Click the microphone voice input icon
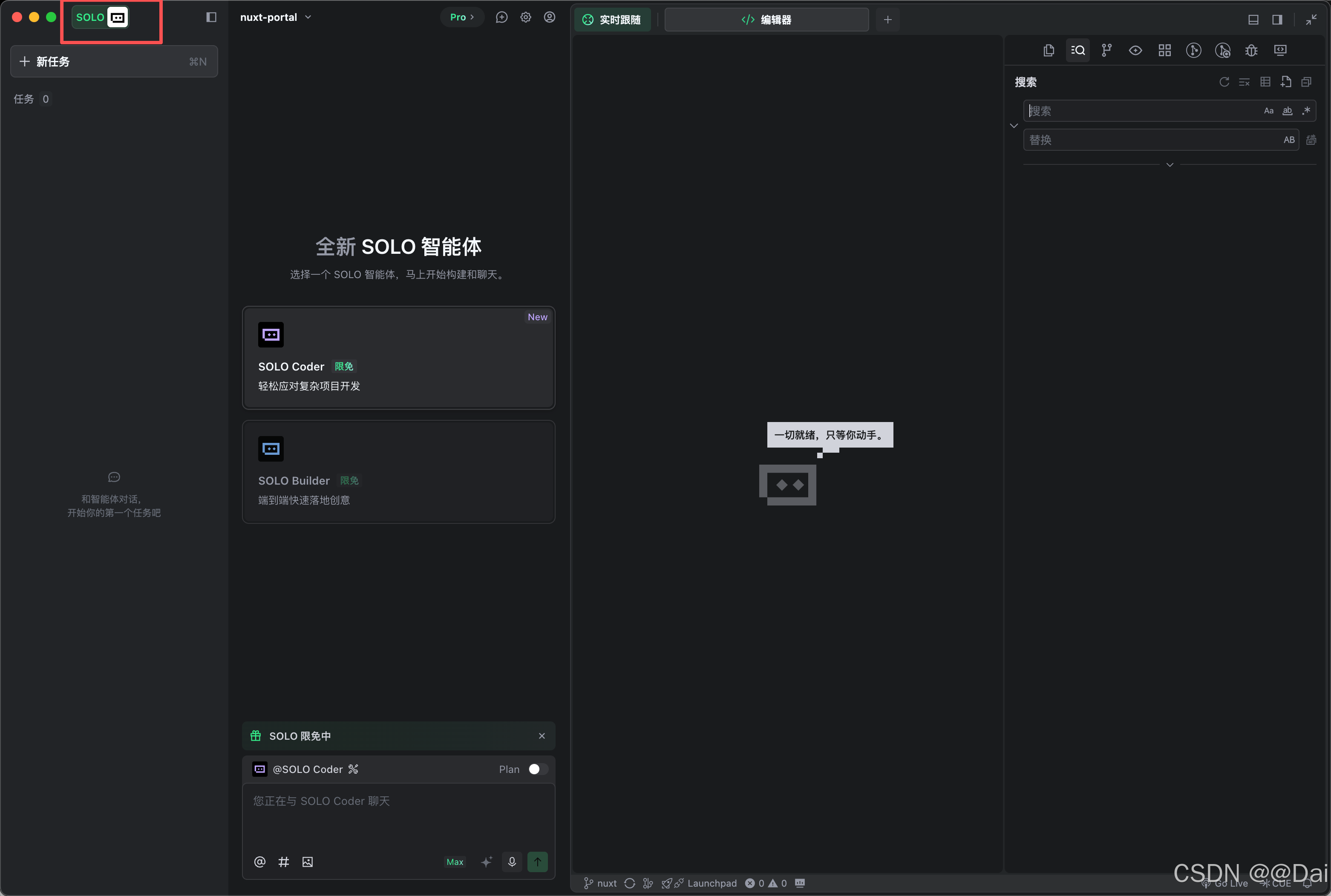The image size is (1331, 896). click(x=512, y=862)
